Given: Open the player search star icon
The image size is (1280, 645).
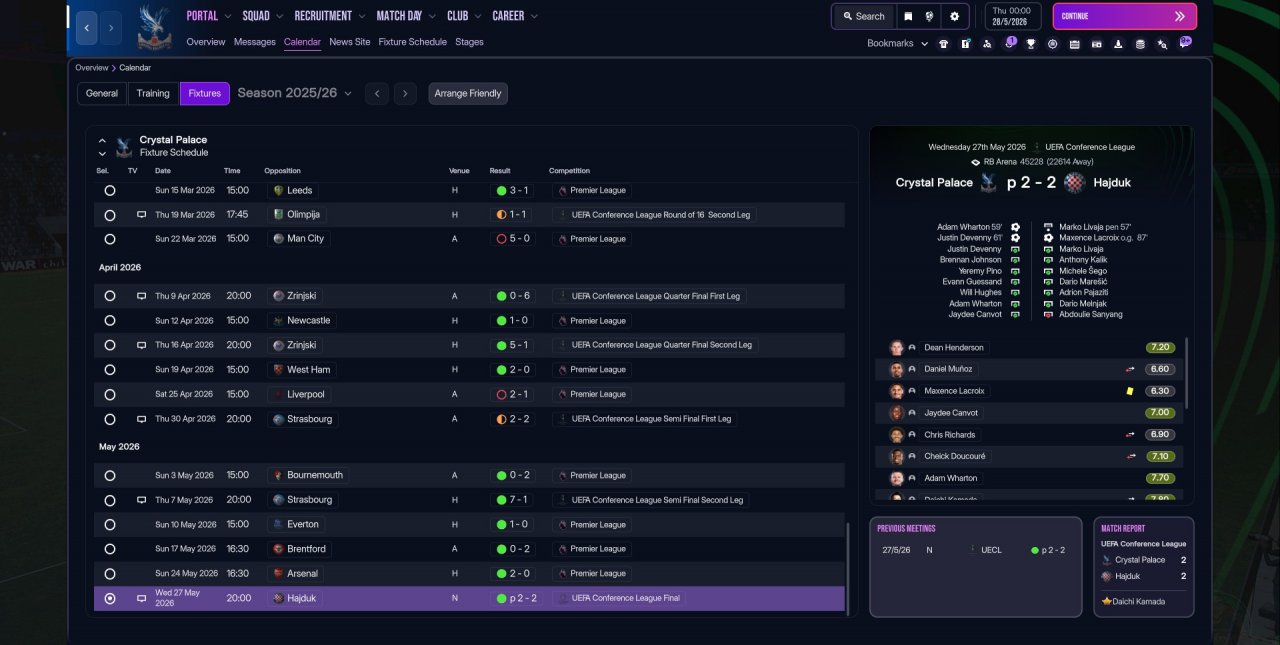Looking at the screenshot, I should tap(1162, 44).
